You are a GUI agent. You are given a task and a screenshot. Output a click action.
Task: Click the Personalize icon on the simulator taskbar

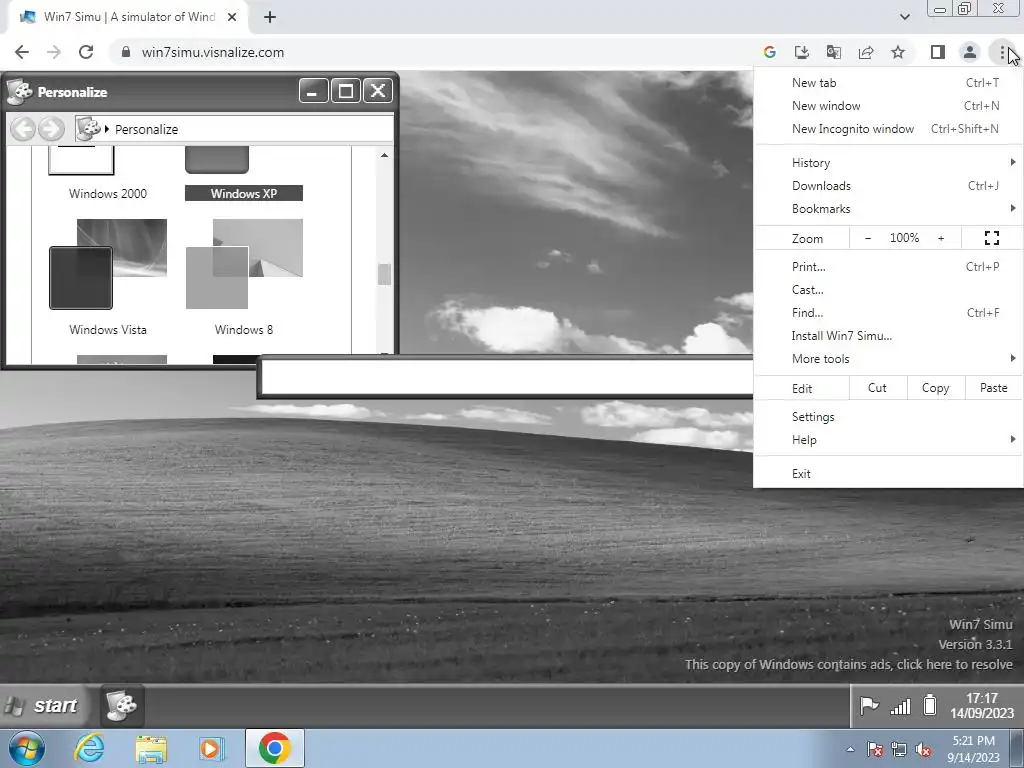tap(122, 705)
